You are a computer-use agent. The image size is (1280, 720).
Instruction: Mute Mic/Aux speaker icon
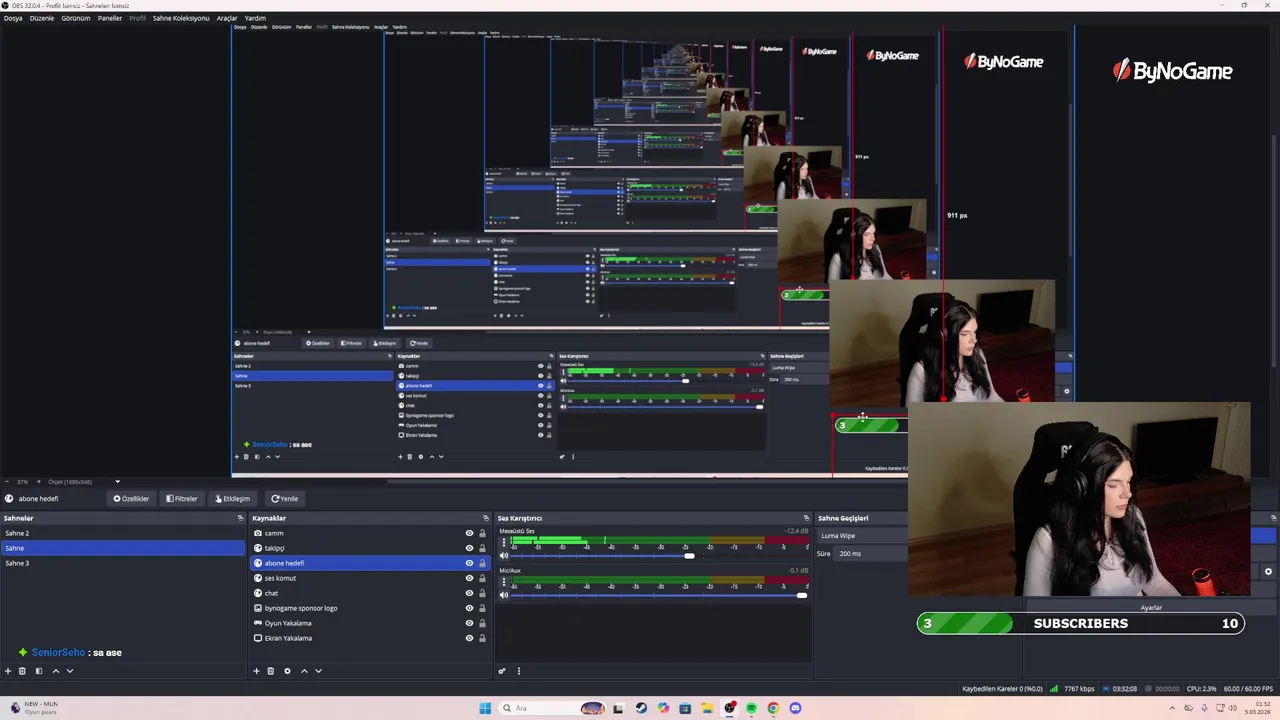(504, 595)
